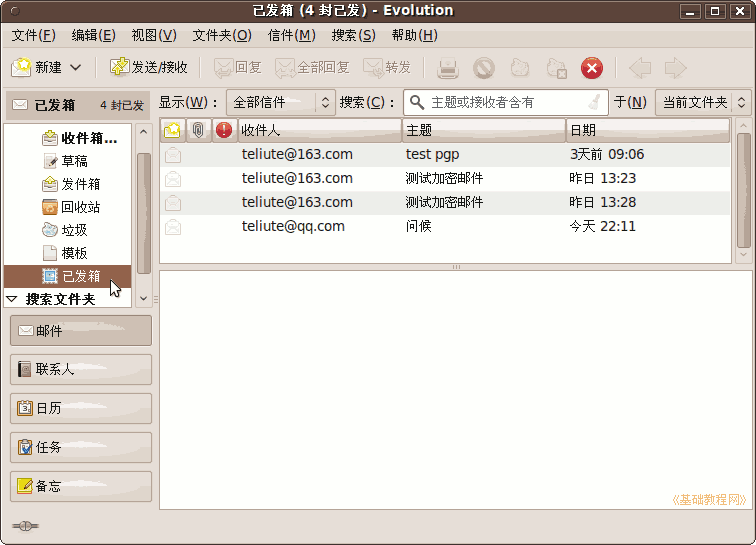
Task: Click the search field 主题或接收者含有
Action: click(507, 102)
